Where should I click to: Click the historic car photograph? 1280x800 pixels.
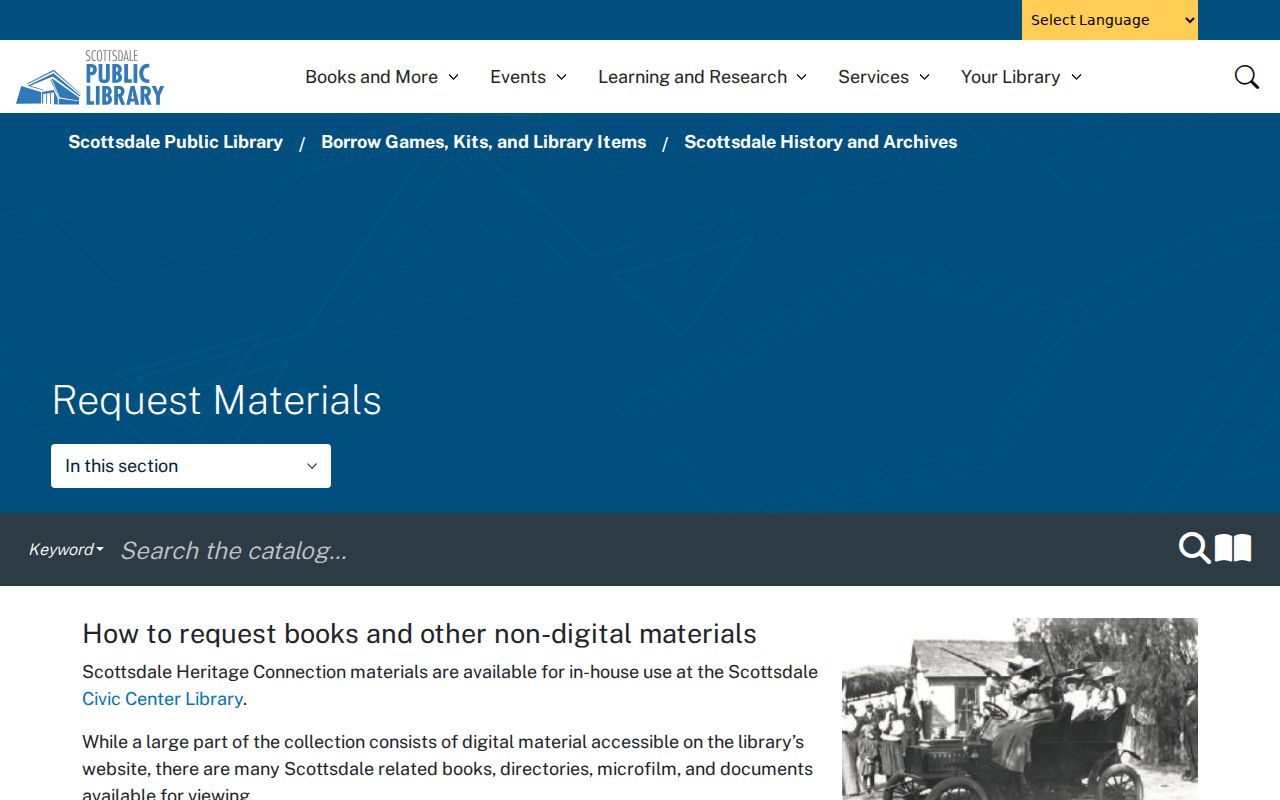tap(1020, 709)
